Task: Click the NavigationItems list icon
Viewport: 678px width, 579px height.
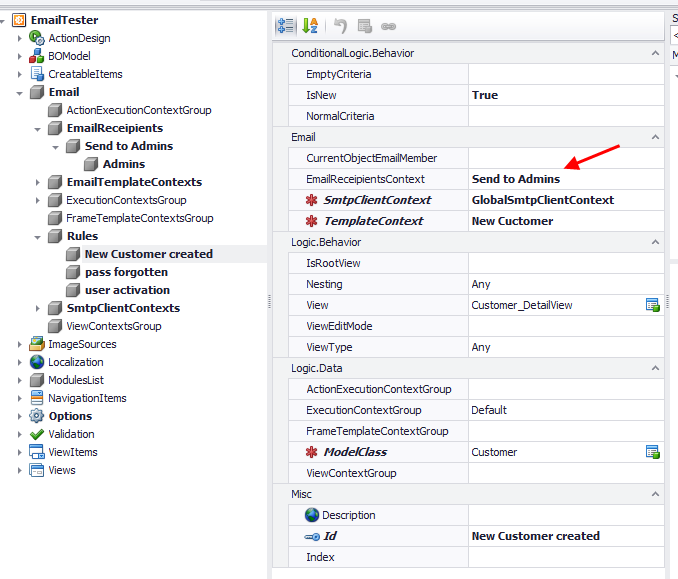Action: [x=37, y=398]
